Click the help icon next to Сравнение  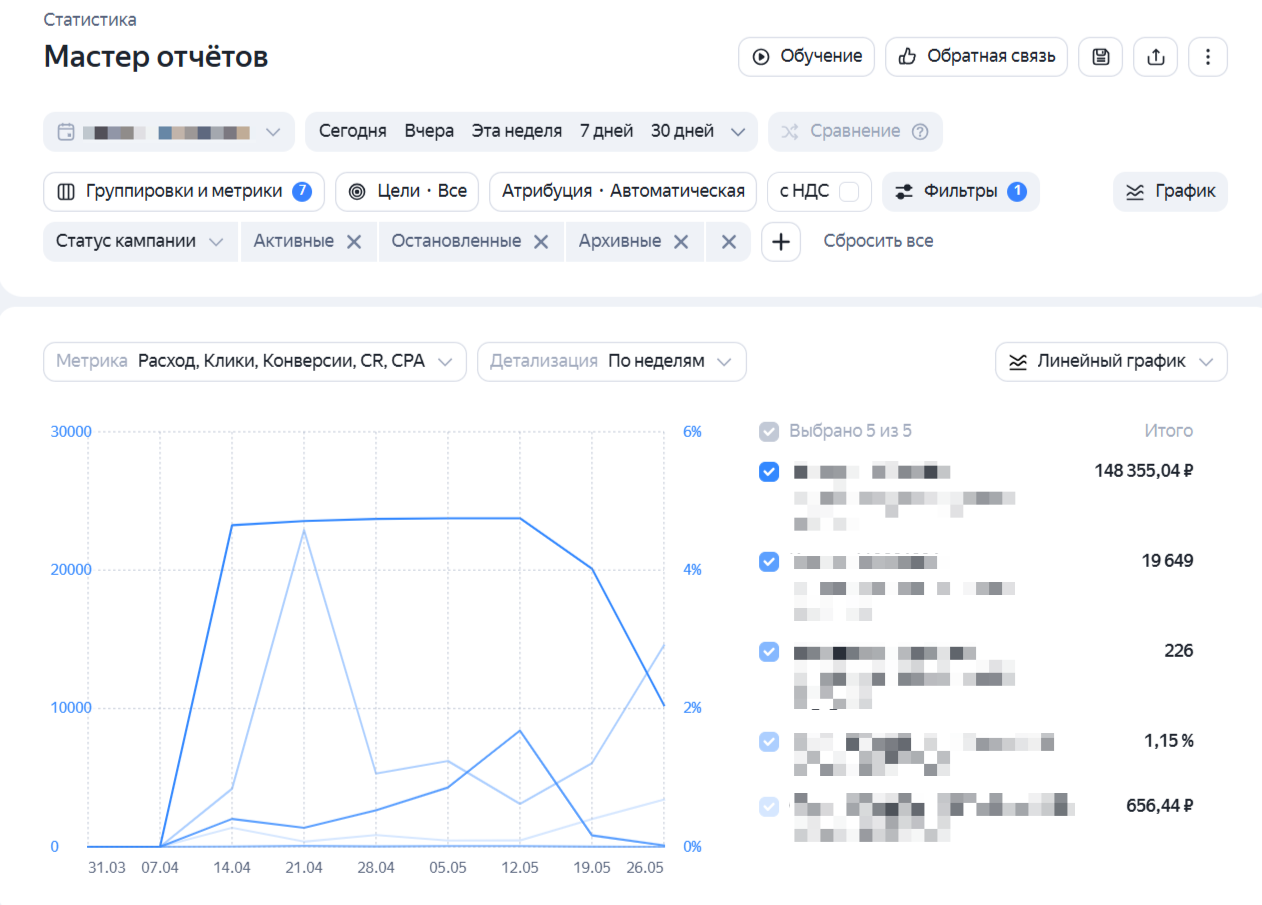tap(921, 132)
